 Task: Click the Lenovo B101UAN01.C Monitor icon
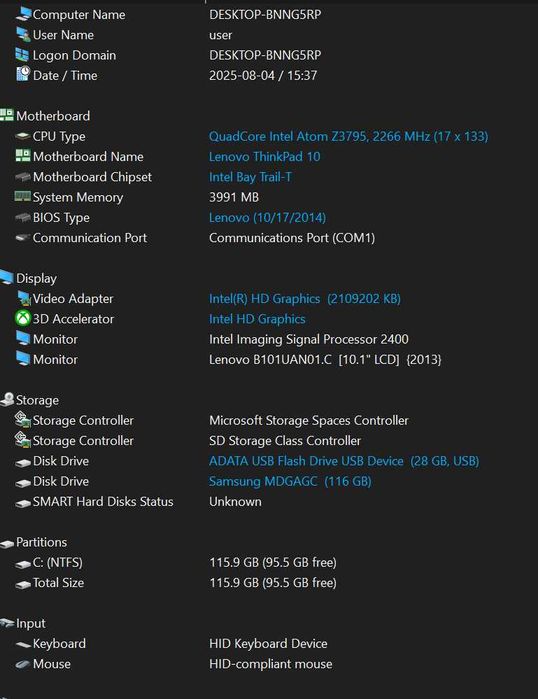coord(23,358)
